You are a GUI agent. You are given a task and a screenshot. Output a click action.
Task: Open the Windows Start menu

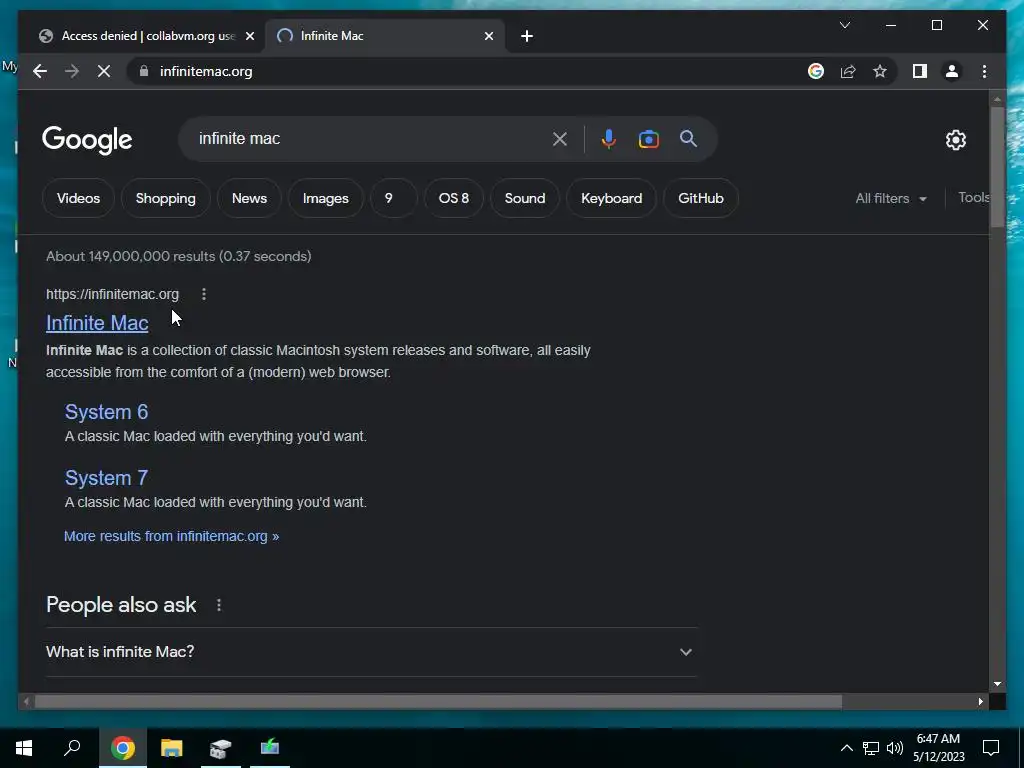24,748
